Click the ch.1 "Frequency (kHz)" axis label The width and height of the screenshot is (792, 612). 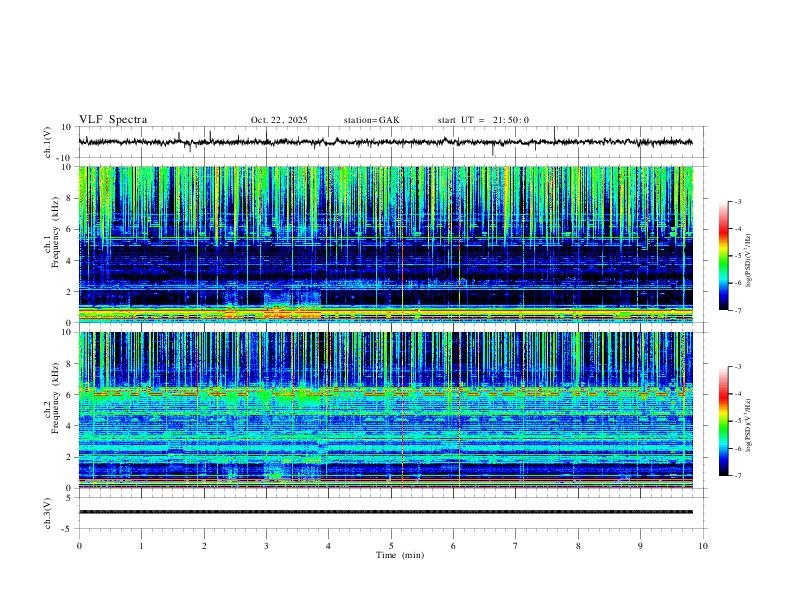pyautogui.click(x=55, y=233)
